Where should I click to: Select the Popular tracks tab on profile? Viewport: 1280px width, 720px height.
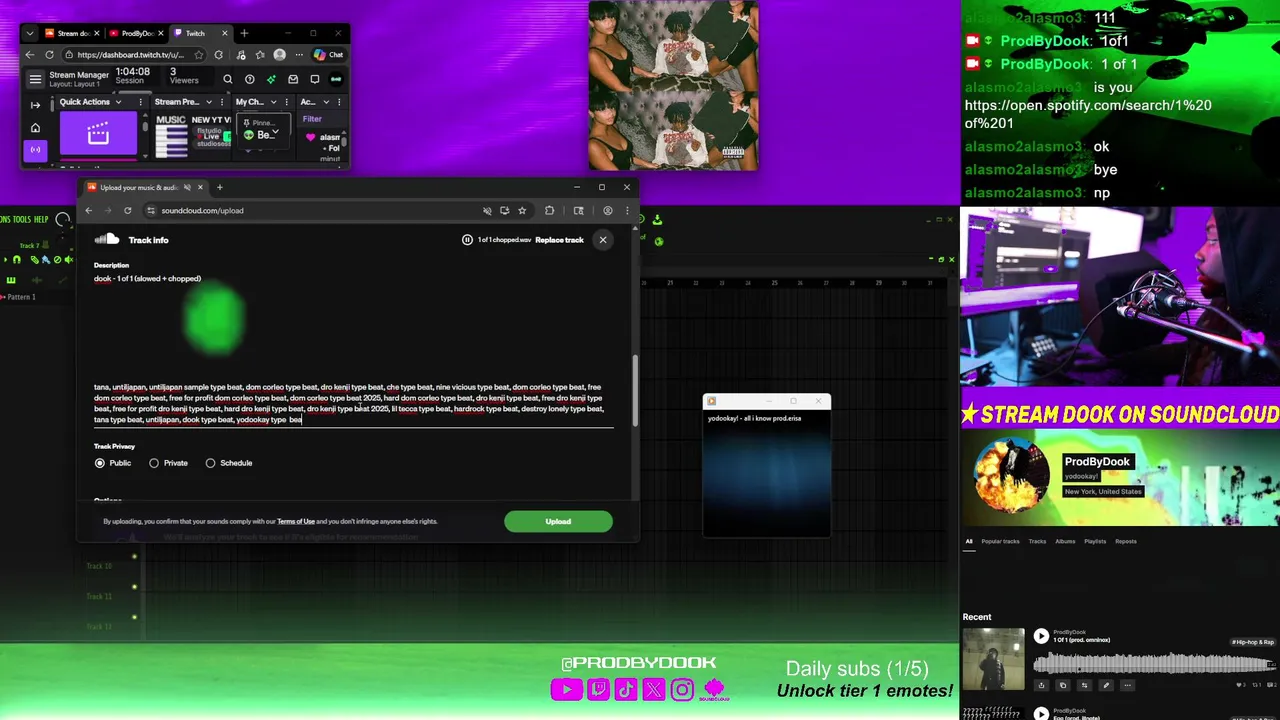coord(1000,541)
